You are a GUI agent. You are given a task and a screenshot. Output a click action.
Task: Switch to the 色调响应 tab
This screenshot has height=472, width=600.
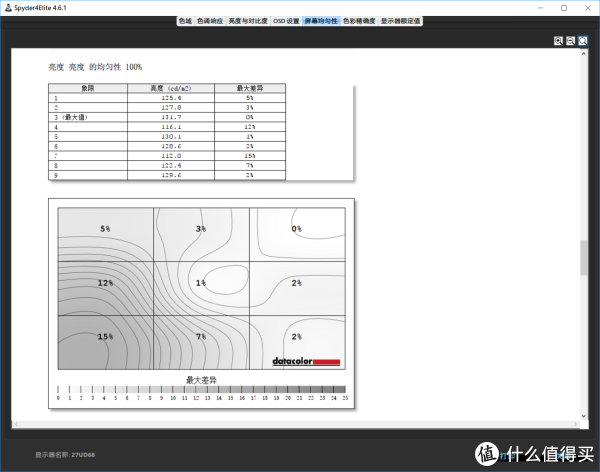210,21
